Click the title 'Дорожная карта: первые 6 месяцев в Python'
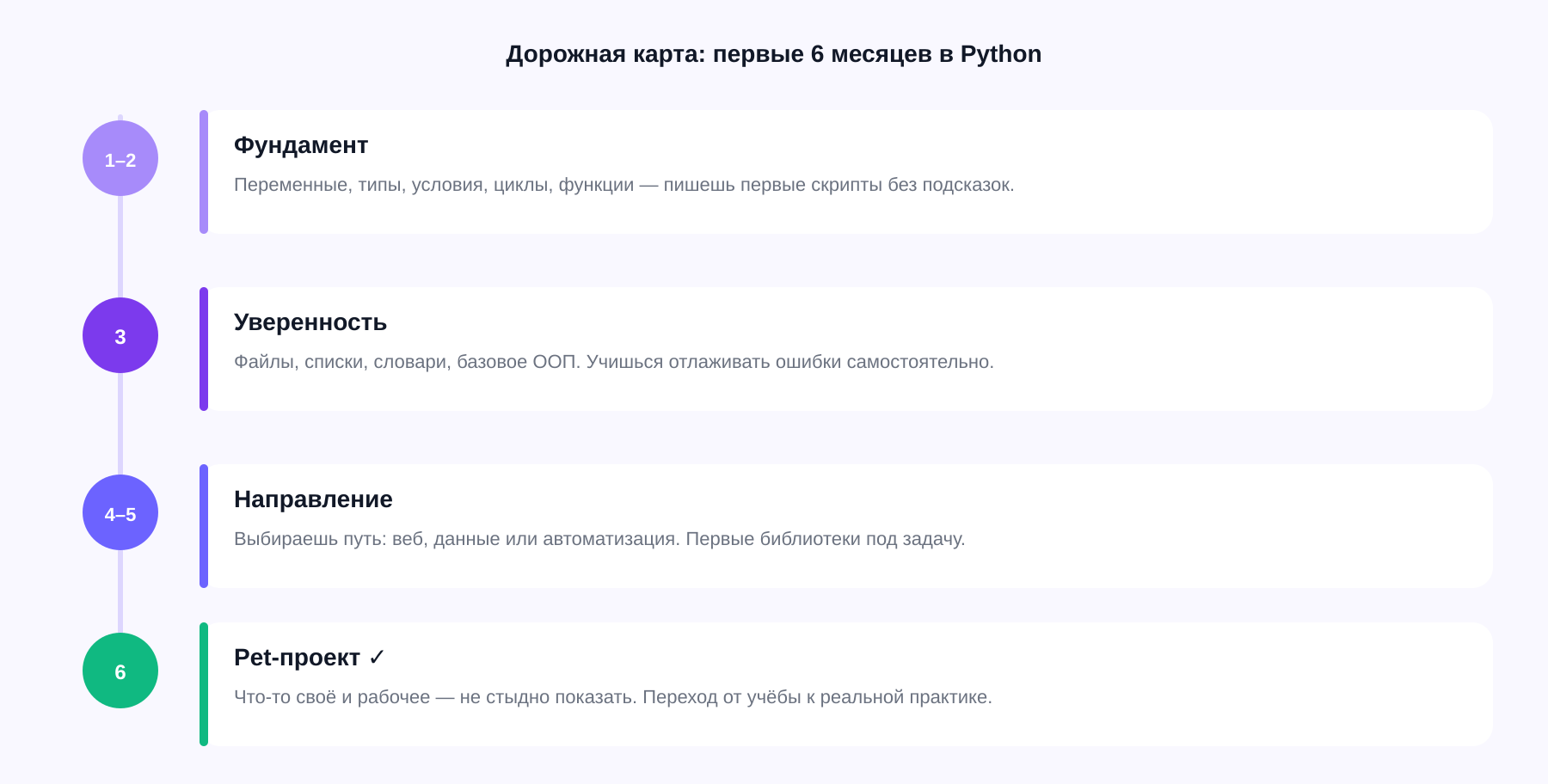Screen dimensions: 1548x784 (774, 54)
